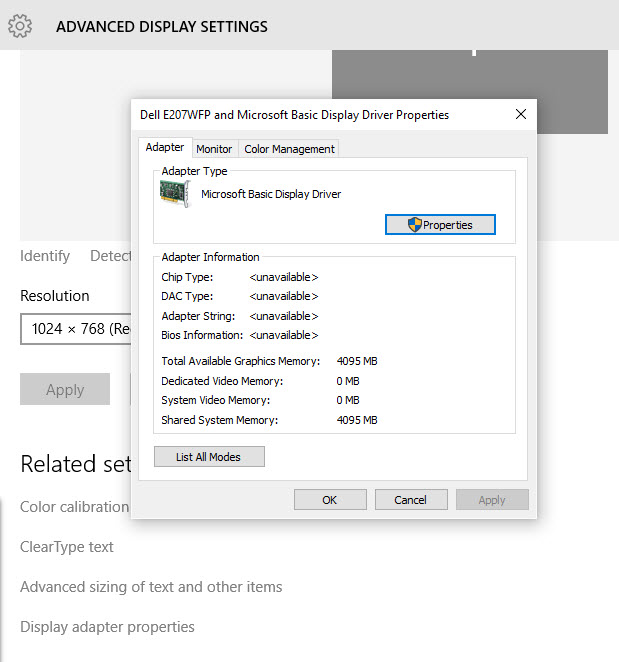619x662 pixels.
Task: Click Chip Type label in Adapter Information
Action: coord(187,277)
